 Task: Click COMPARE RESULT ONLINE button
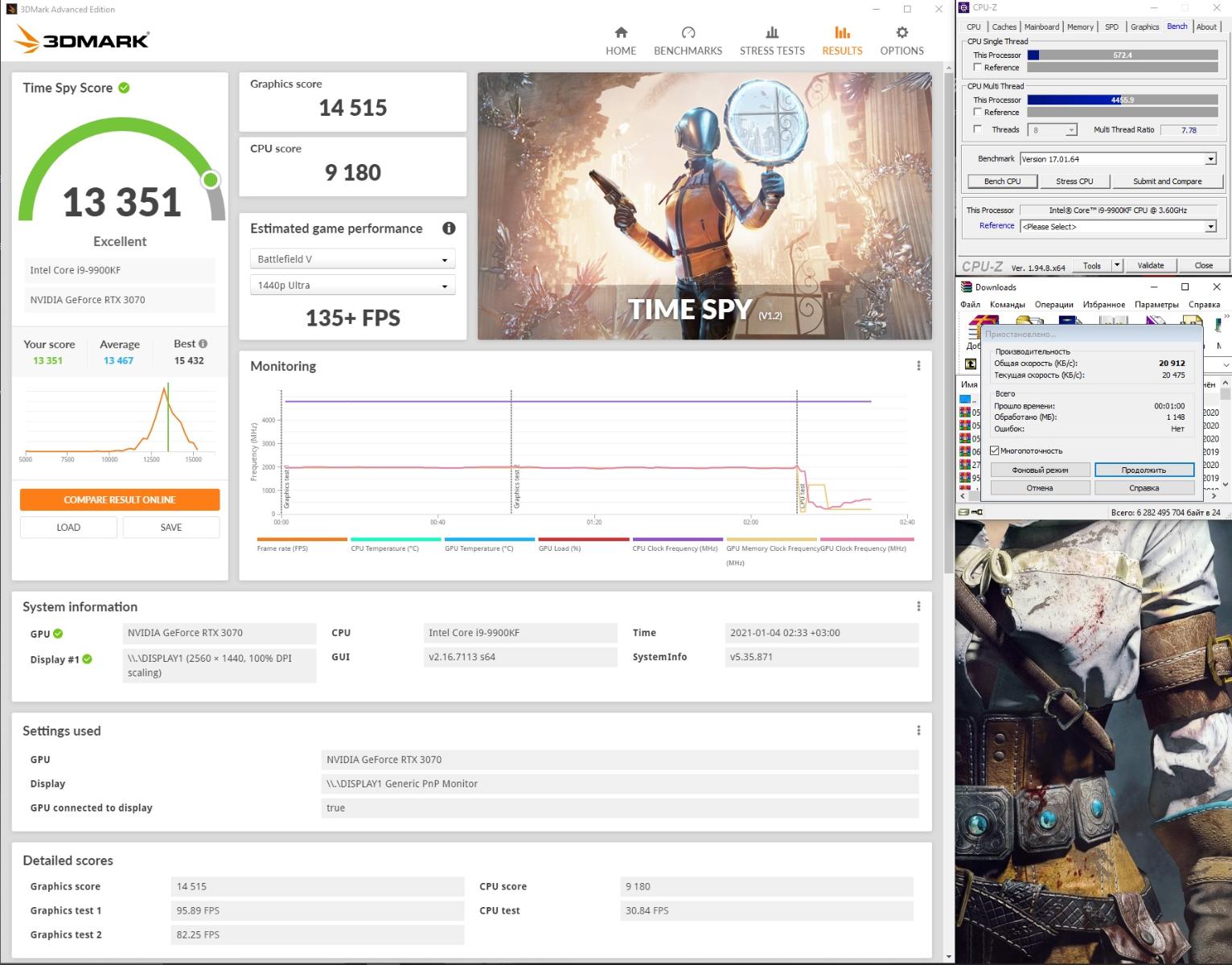pos(120,499)
